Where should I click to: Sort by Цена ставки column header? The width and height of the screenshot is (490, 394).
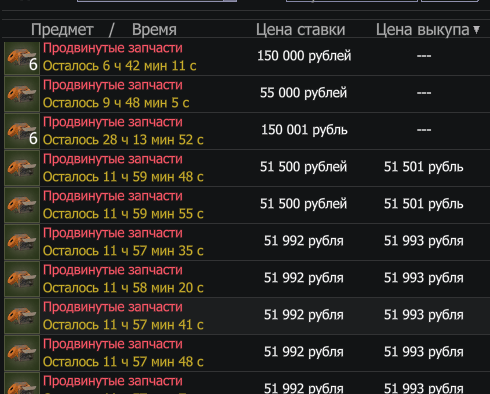[300, 30]
